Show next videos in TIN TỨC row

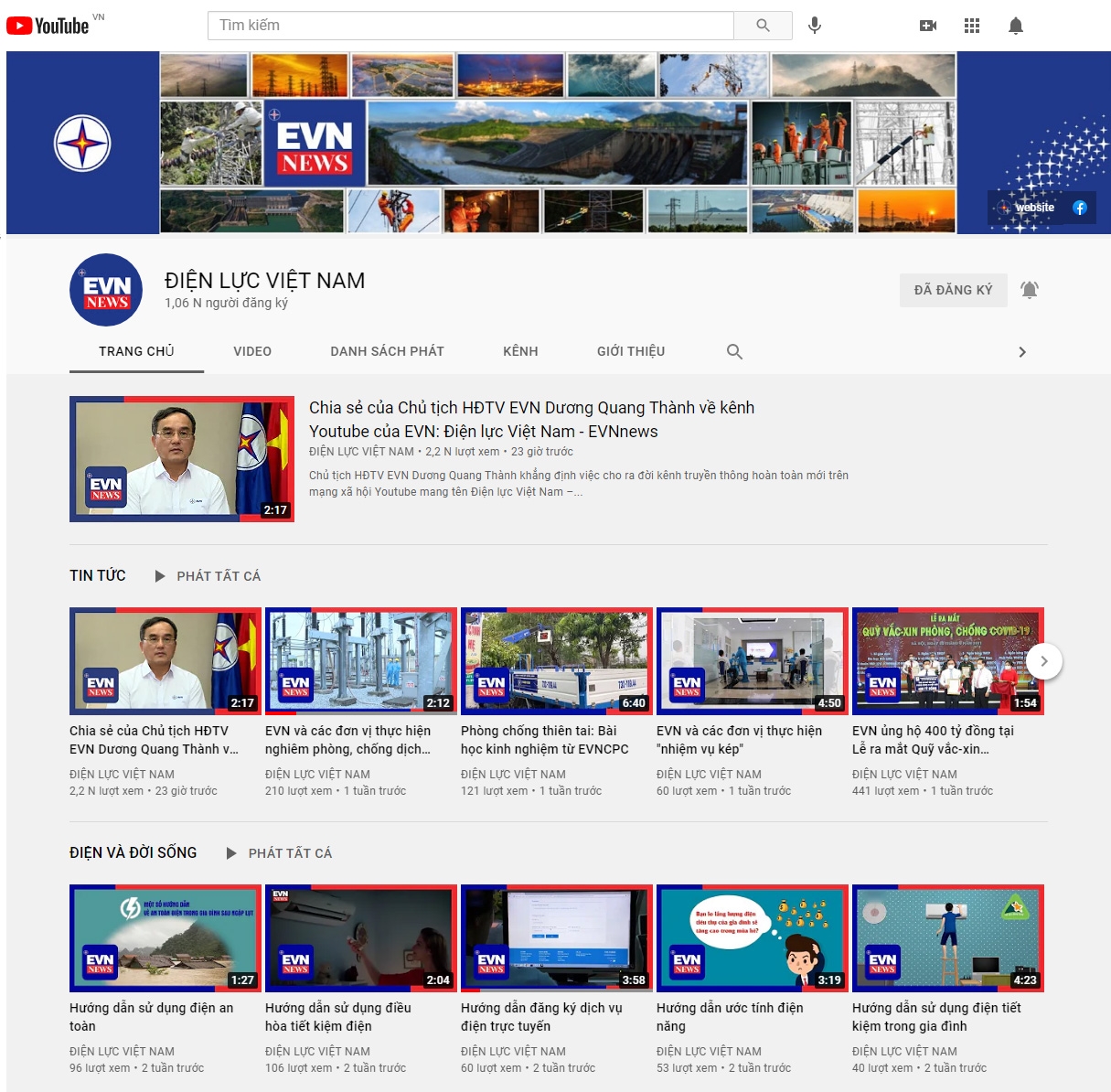(x=1043, y=661)
